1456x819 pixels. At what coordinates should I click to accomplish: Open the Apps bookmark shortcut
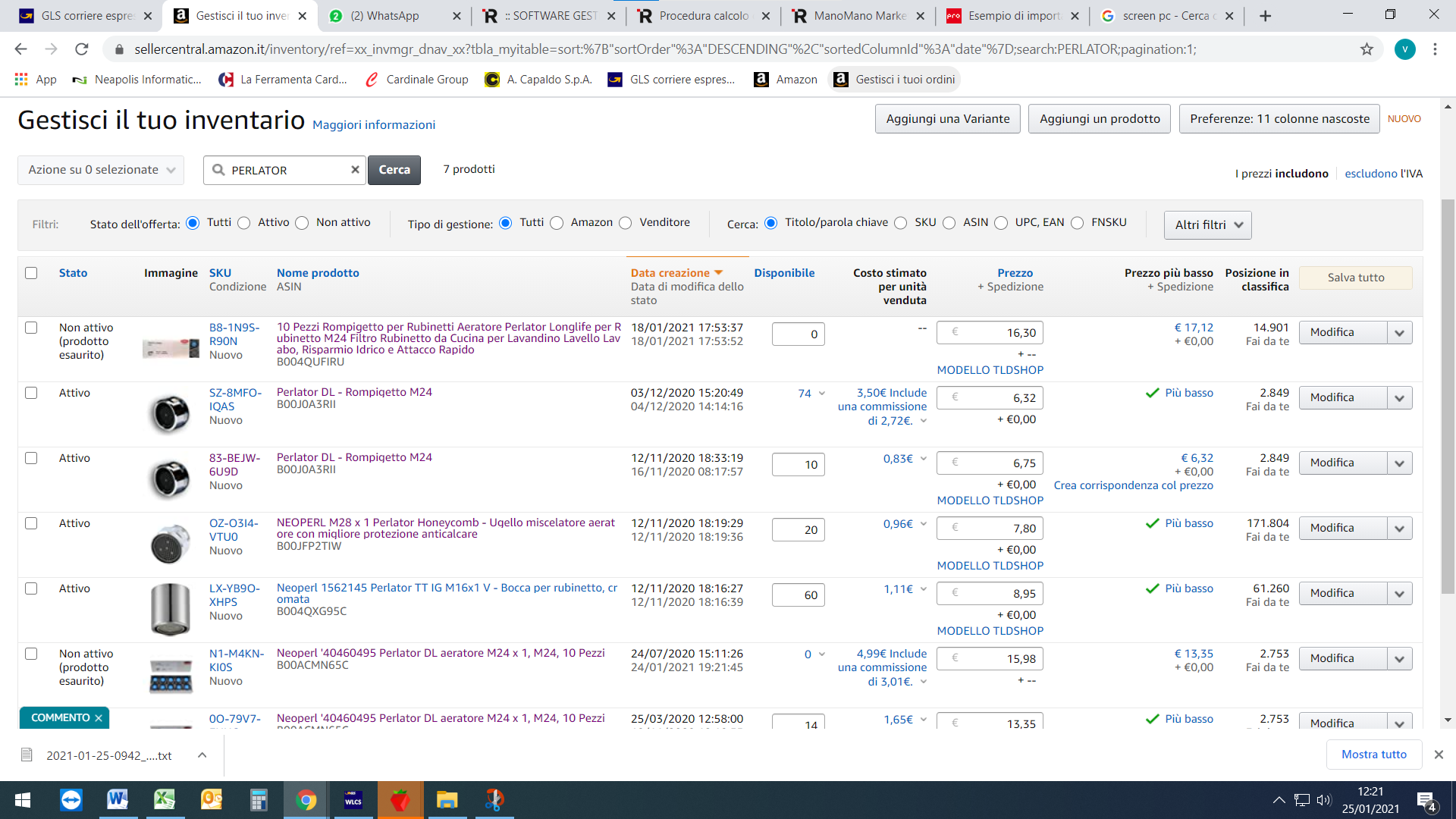(x=36, y=79)
